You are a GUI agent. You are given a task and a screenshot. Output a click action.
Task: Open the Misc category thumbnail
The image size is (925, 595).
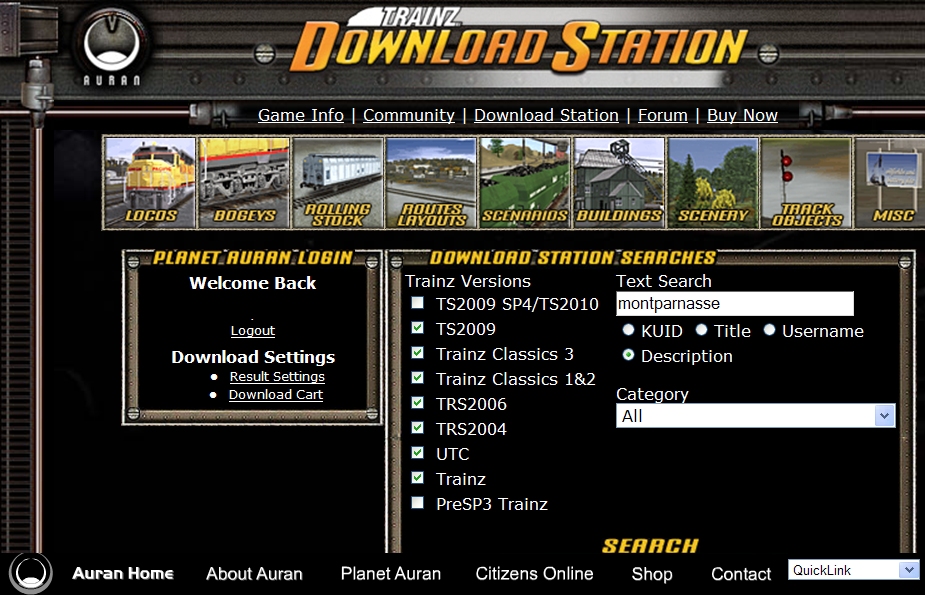pos(890,183)
